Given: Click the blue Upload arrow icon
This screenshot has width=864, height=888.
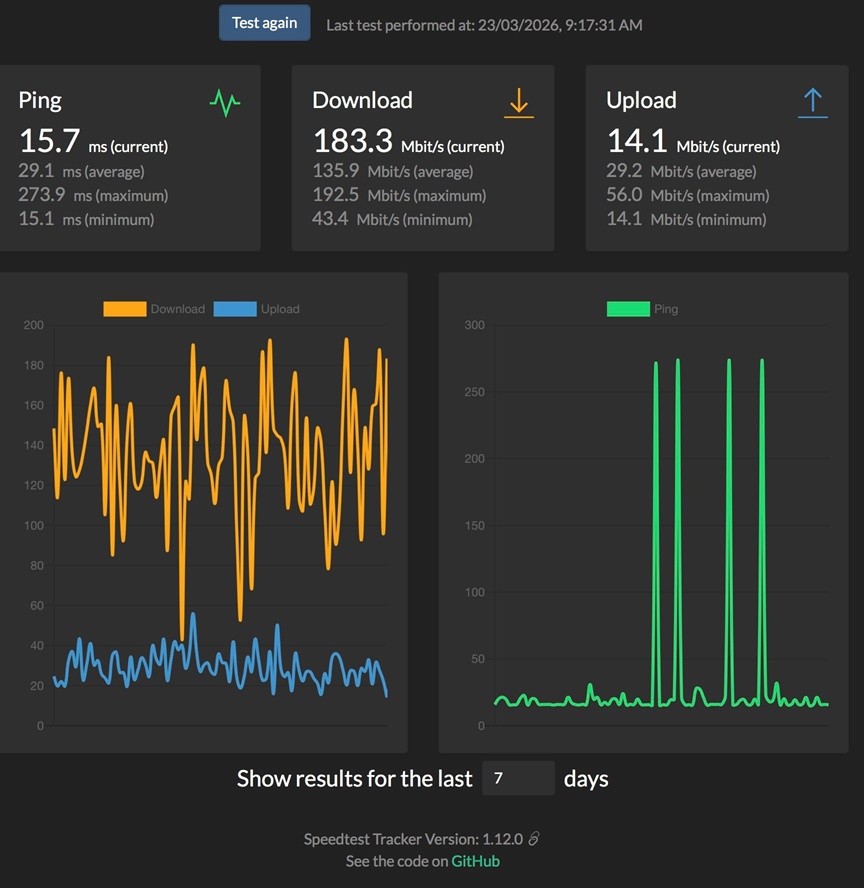Looking at the screenshot, I should 812,102.
